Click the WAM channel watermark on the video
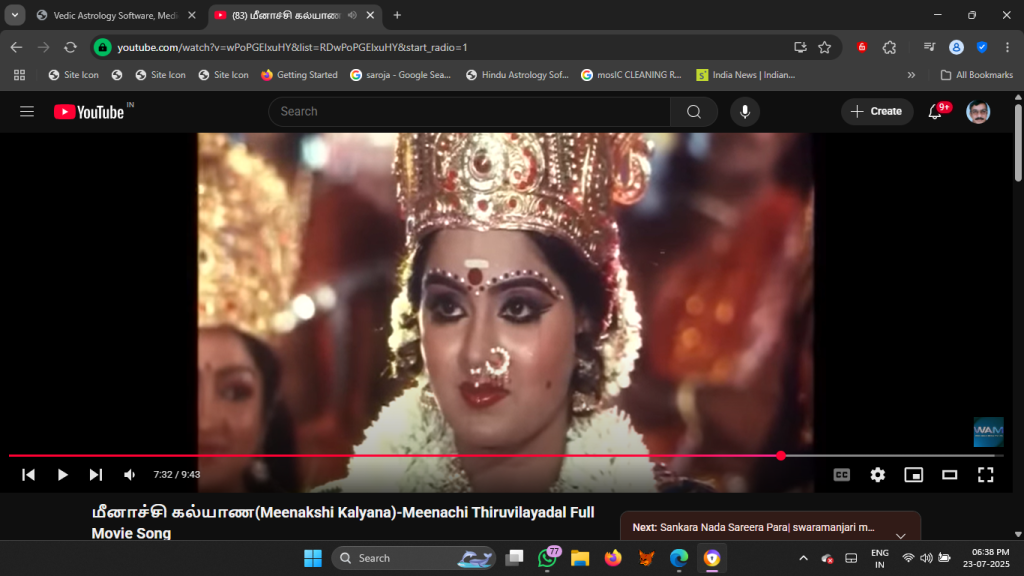The width and height of the screenshot is (1024, 576). click(988, 432)
